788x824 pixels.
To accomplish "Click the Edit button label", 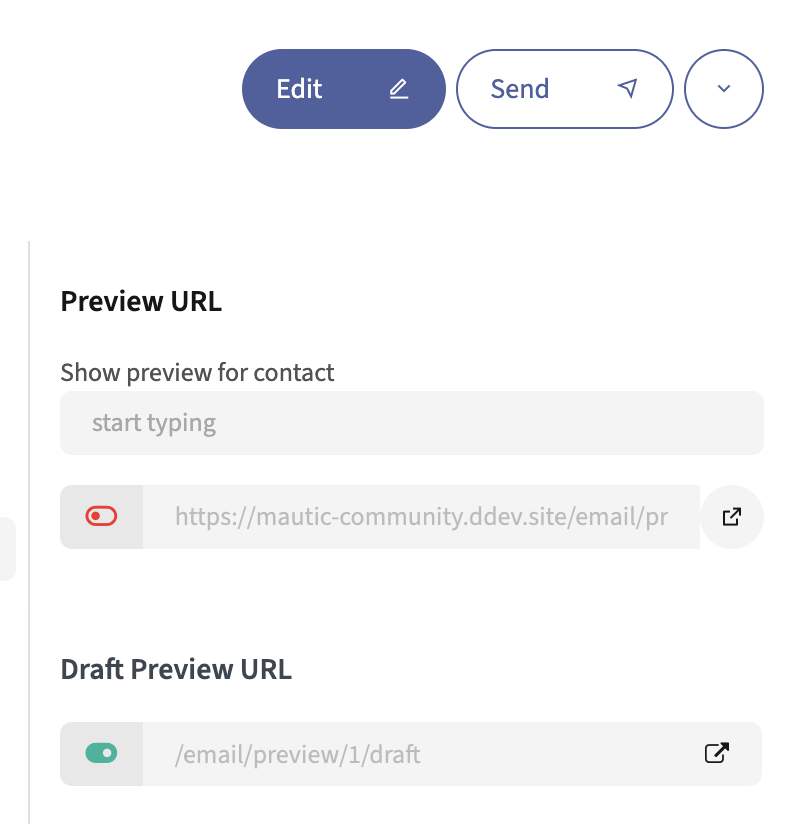I will click(300, 89).
